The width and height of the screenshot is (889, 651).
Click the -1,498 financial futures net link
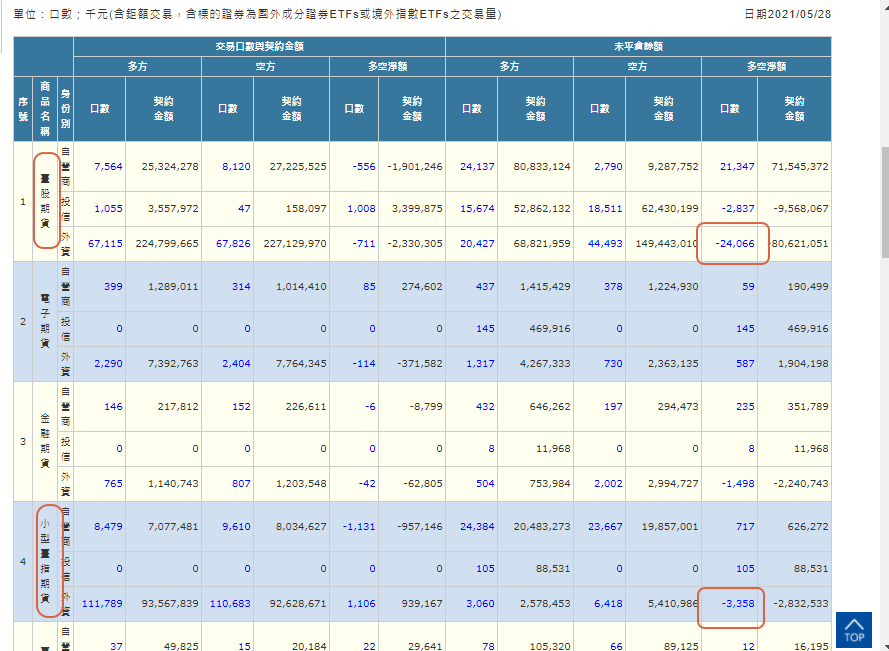(736, 484)
